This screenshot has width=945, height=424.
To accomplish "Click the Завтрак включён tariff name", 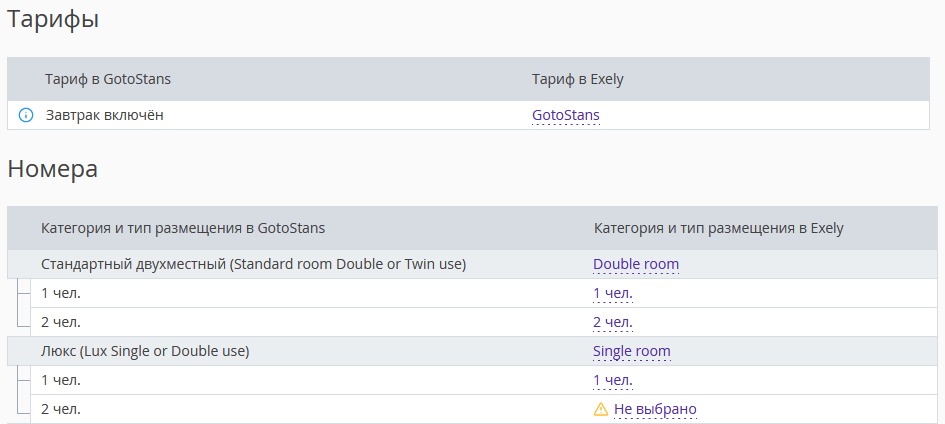I will [105, 115].
